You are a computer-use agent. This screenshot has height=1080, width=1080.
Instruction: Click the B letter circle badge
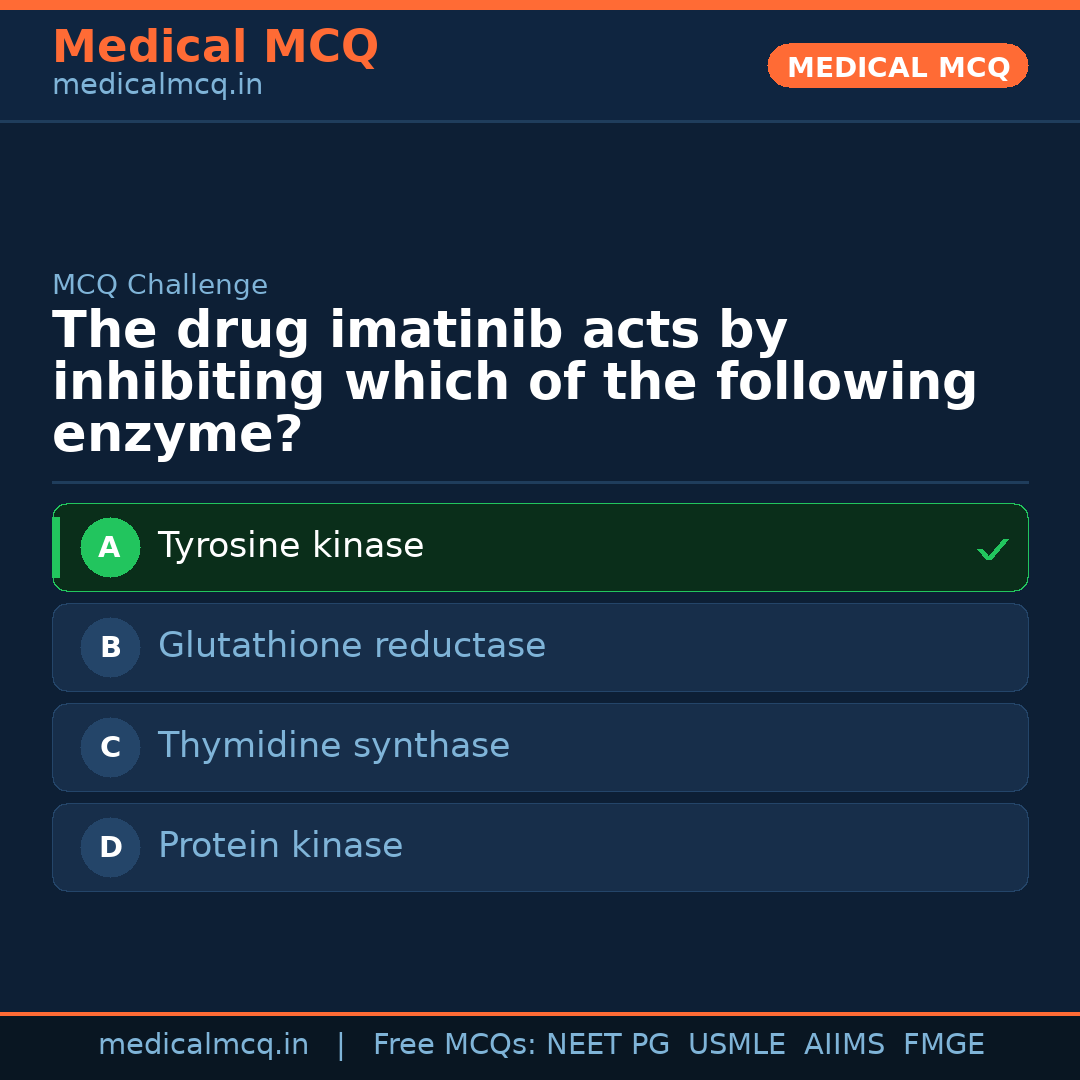coord(110,647)
